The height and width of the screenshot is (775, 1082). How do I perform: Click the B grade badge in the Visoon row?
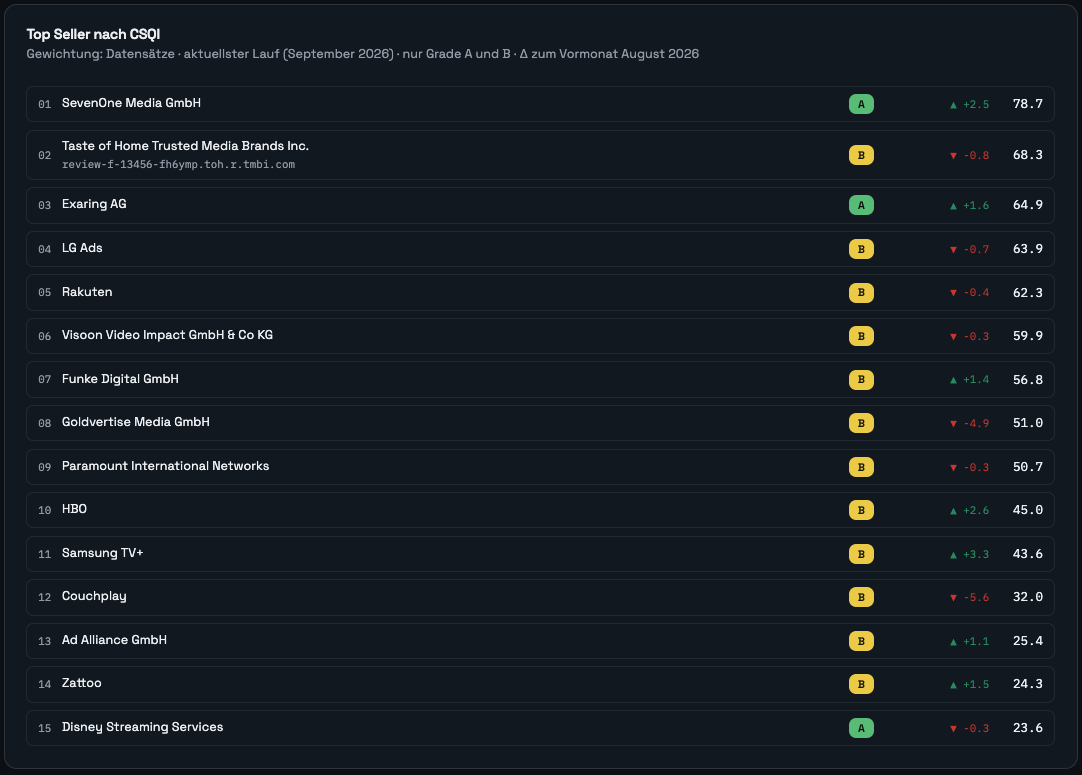[x=861, y=336]
